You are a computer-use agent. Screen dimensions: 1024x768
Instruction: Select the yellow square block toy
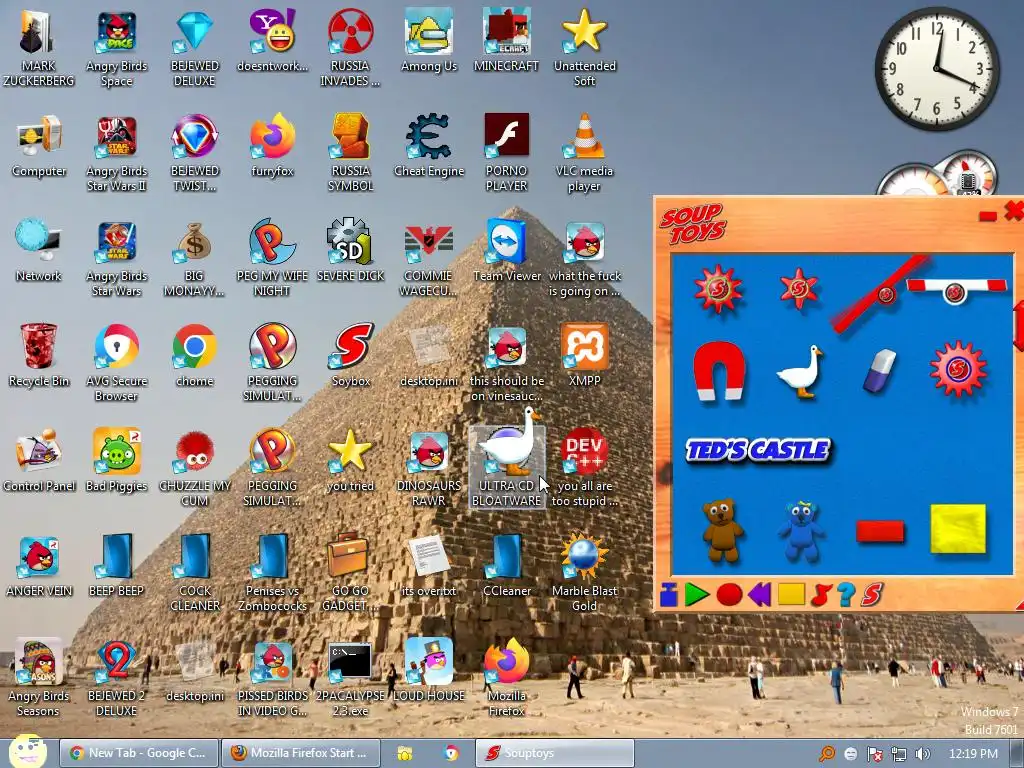click(x=958, y=528)
